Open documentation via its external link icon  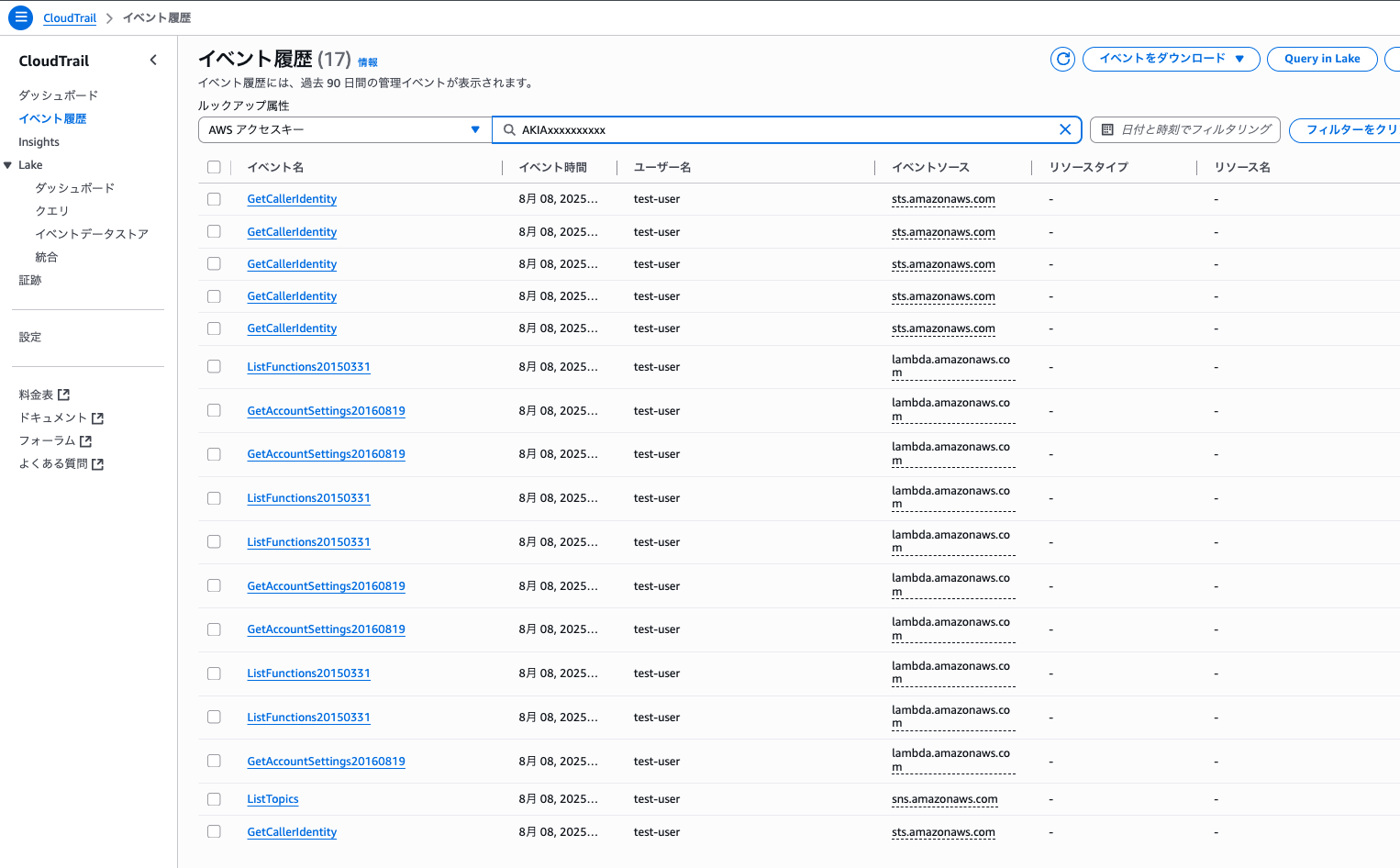(98, 417)
